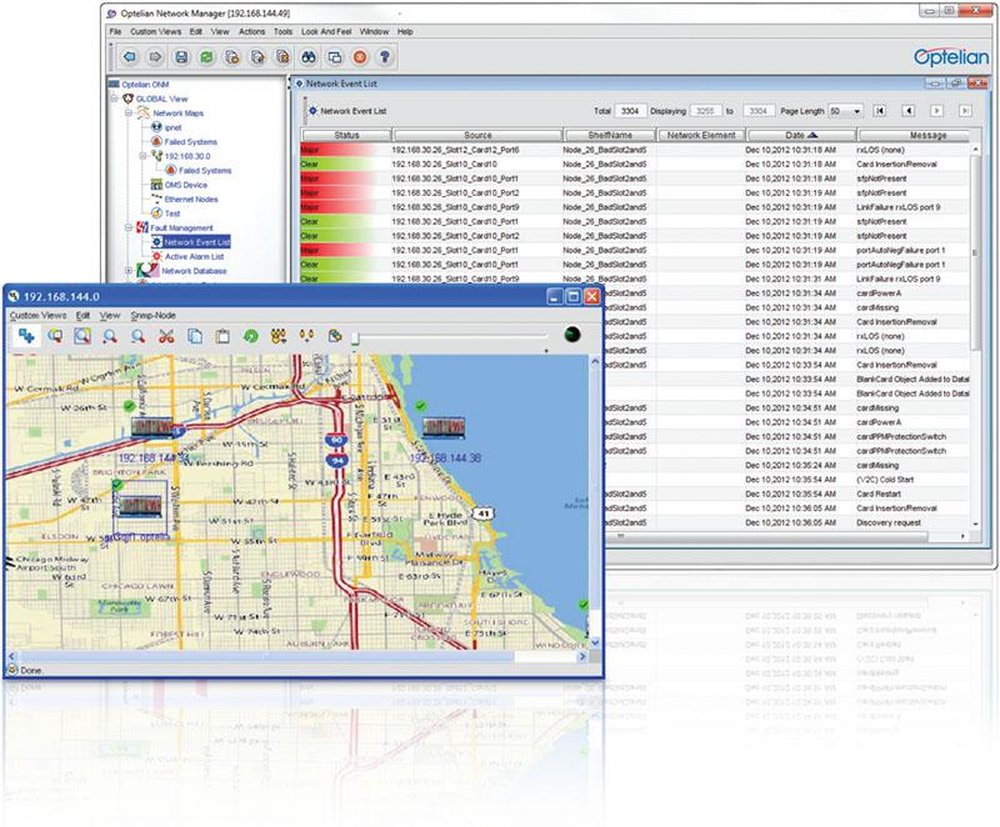
Task: Click the blue back arrow in main toolbar
Action: pos(130,57)
